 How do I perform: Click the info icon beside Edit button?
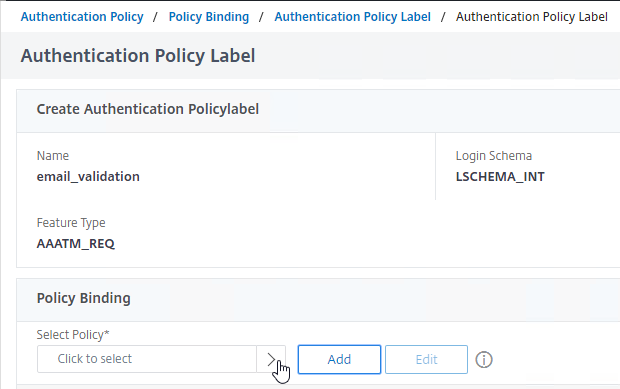[484, 360]
